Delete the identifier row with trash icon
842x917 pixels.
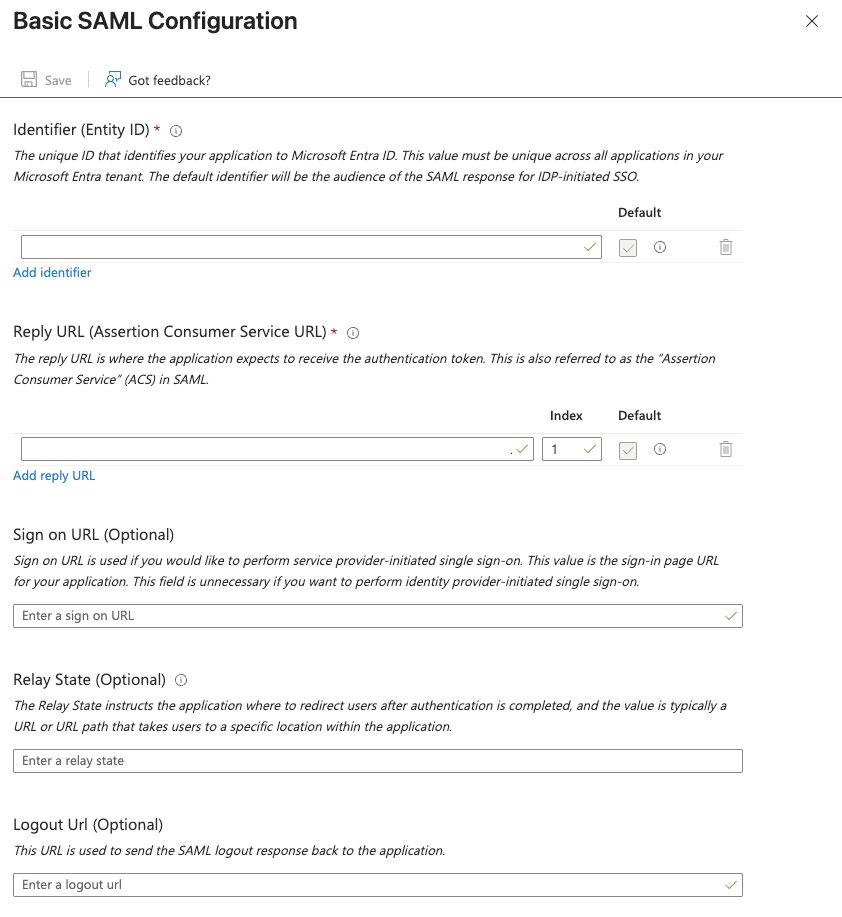point(726,247)
